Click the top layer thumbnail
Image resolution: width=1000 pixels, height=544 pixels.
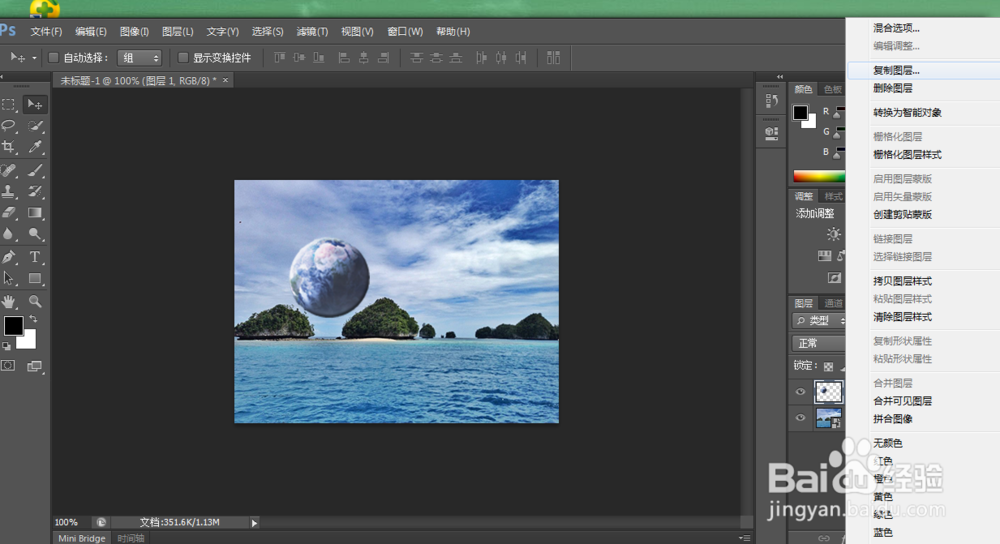point(829,392)
